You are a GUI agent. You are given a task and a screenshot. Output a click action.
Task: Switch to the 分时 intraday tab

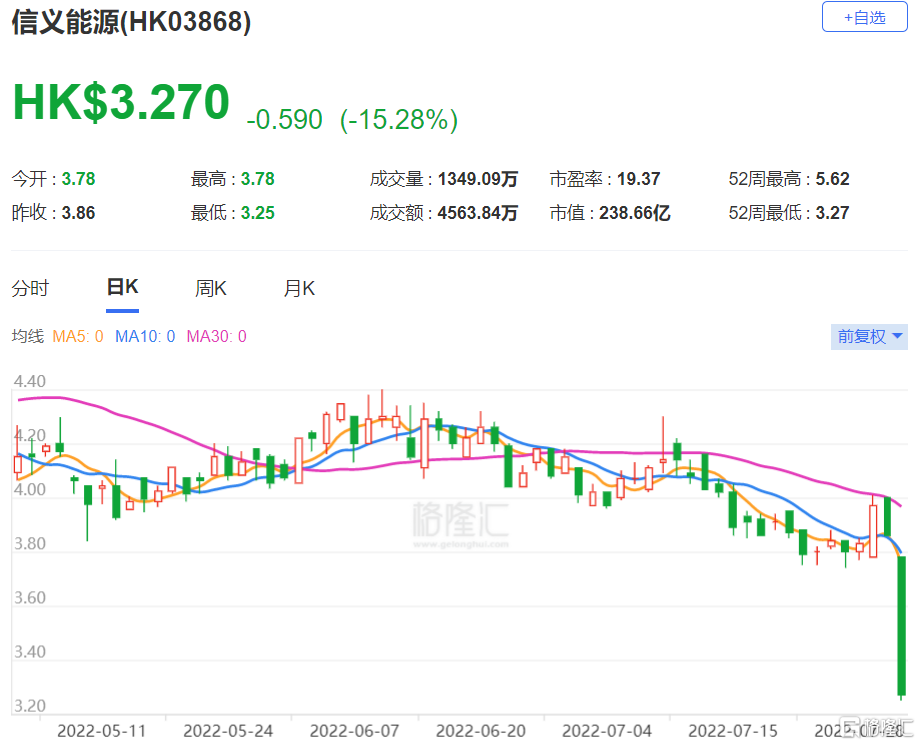pyautogui.click(x=31, y=288)
